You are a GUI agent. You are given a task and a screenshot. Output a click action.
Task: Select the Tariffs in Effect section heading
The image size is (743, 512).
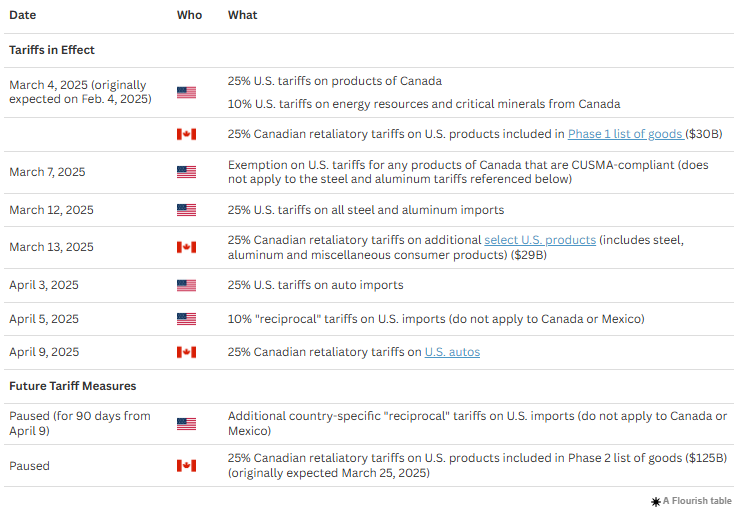[x=52, y=50]
